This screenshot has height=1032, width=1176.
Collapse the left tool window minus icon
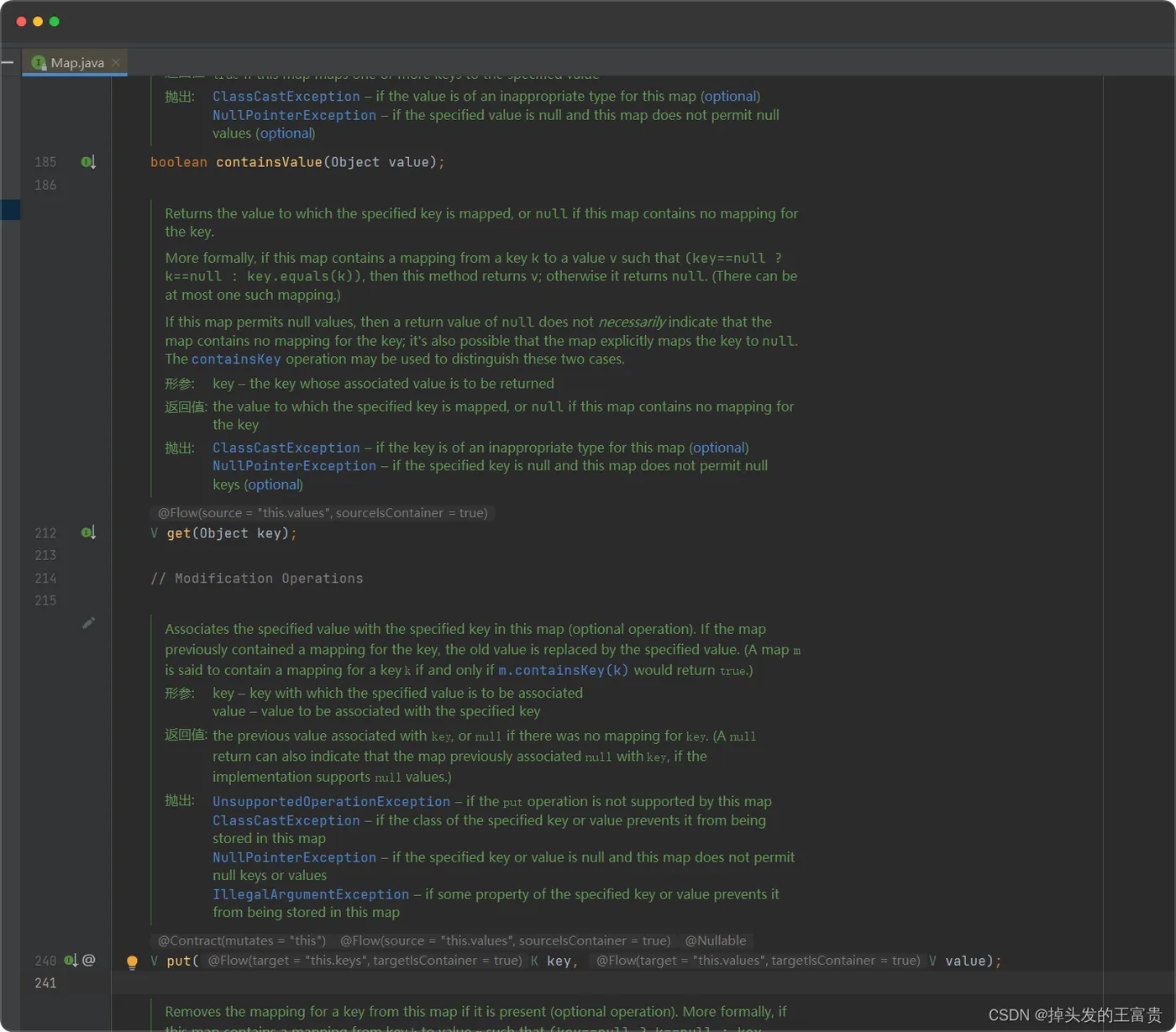click(x=8, y=62)
